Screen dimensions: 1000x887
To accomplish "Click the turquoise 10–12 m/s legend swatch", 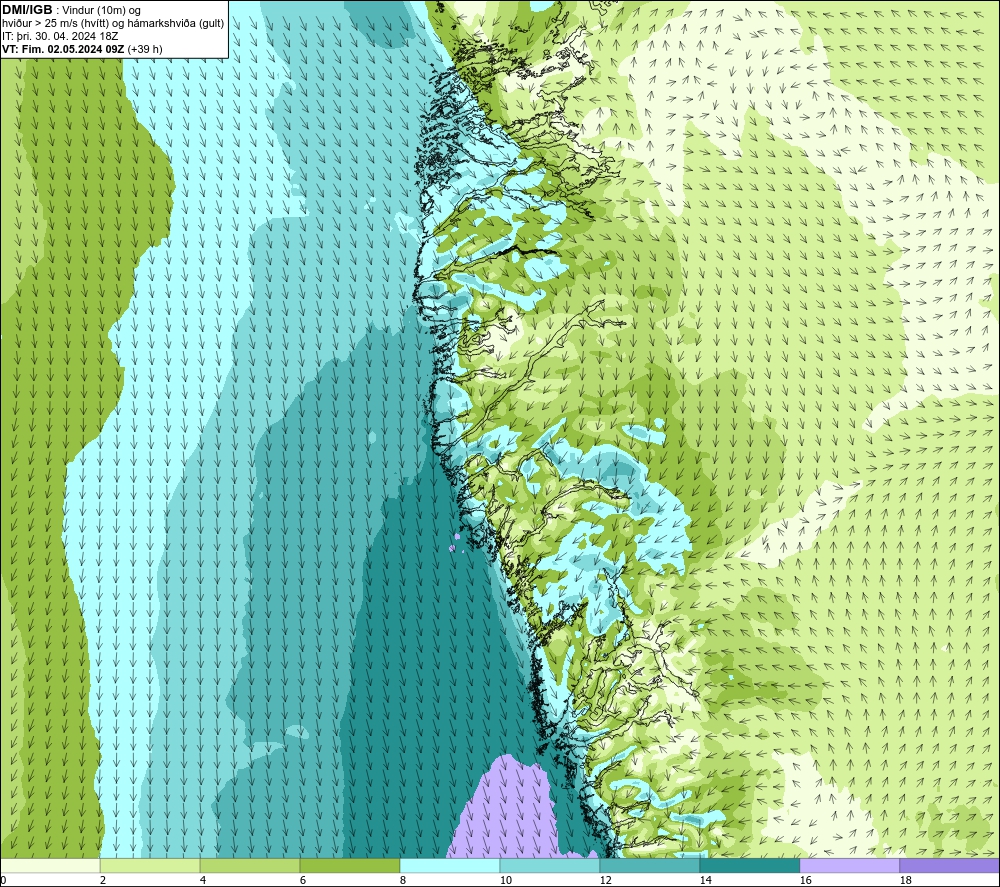I will click(550, 865).
